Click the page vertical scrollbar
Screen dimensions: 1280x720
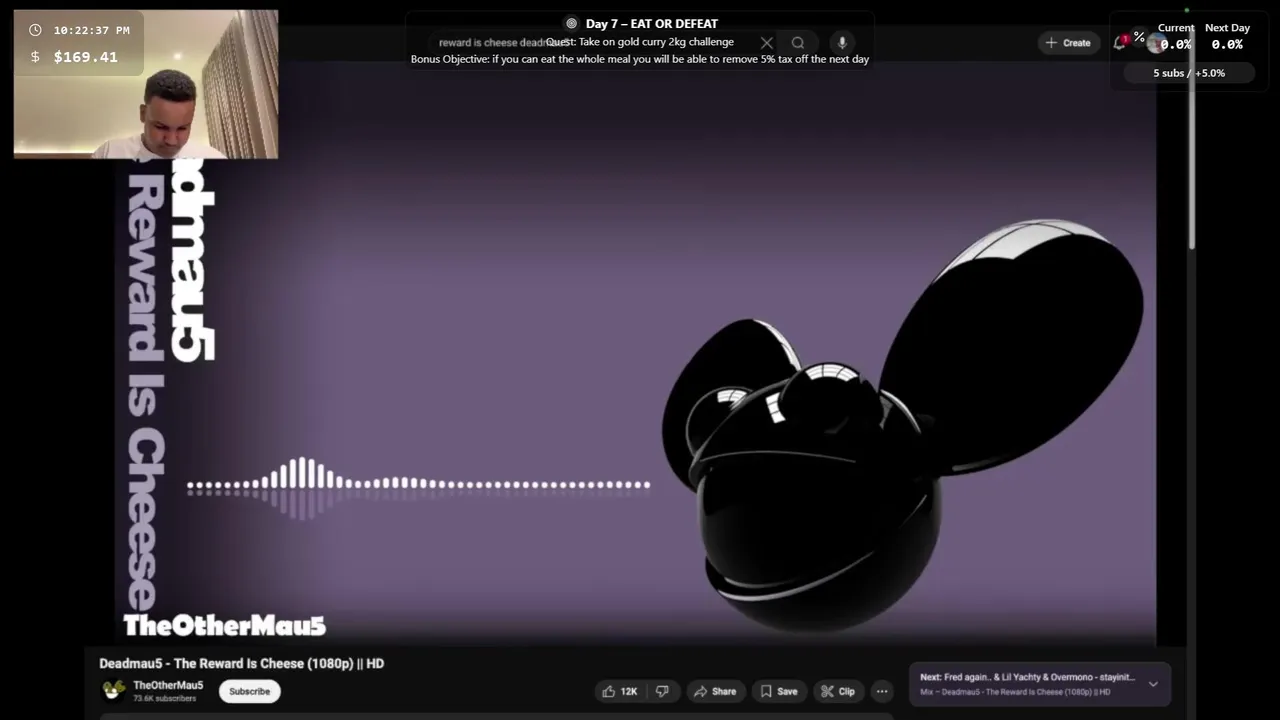pyautogui.click(x=1190, y=150)
